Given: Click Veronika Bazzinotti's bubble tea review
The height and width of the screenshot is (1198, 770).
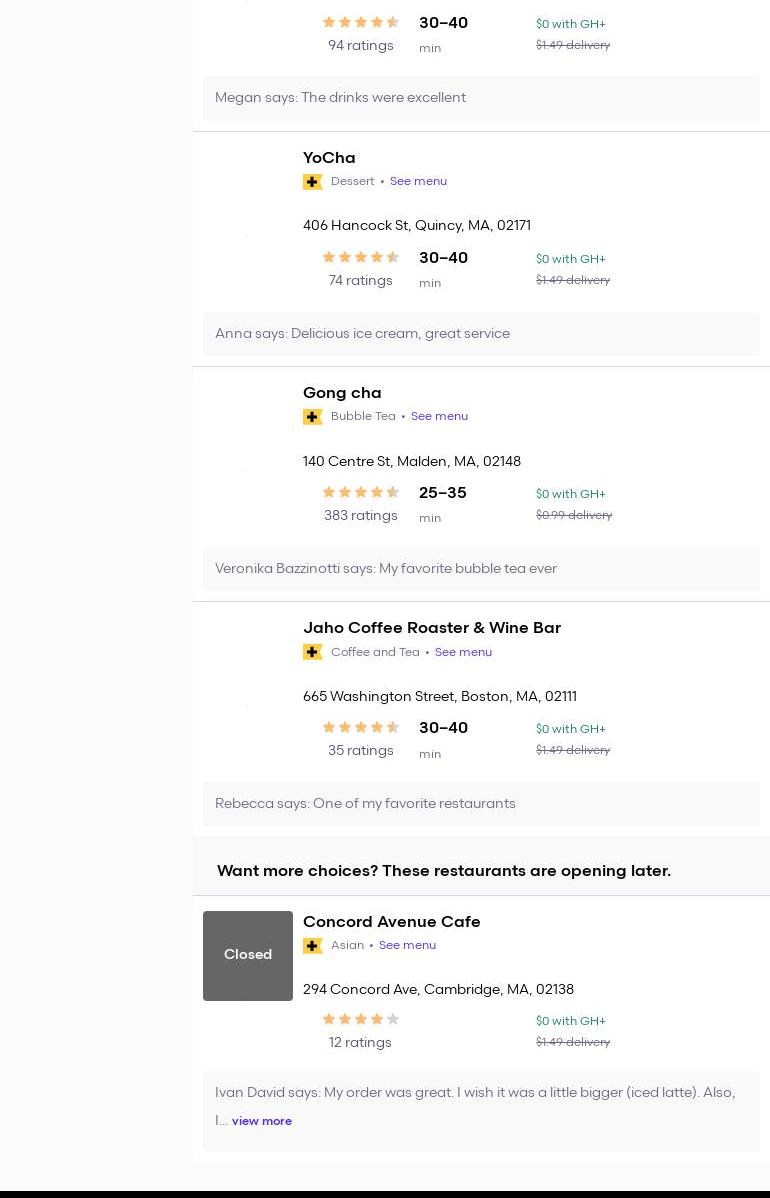Looking at the screenshot, I should [386, 569].
